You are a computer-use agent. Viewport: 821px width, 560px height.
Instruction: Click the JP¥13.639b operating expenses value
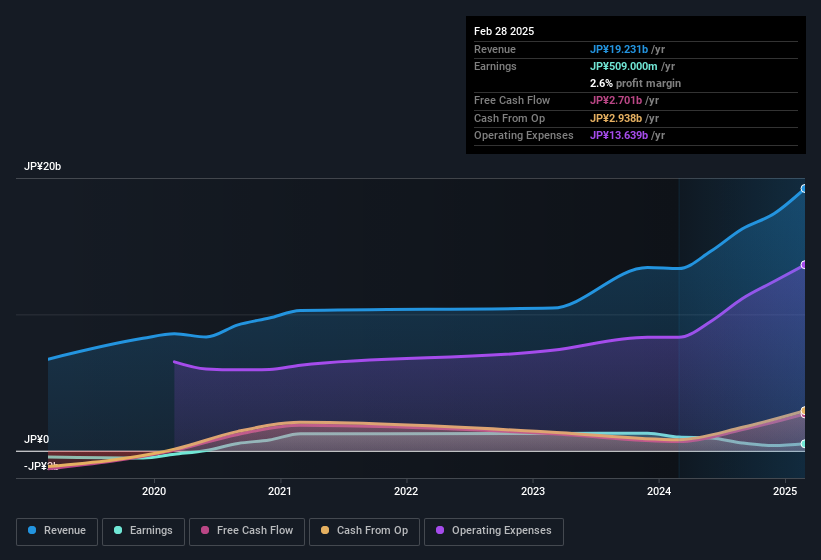619,136
